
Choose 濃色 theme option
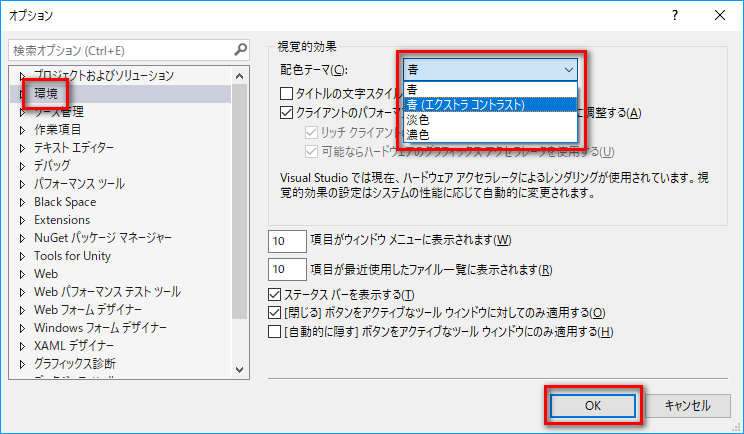490,135
